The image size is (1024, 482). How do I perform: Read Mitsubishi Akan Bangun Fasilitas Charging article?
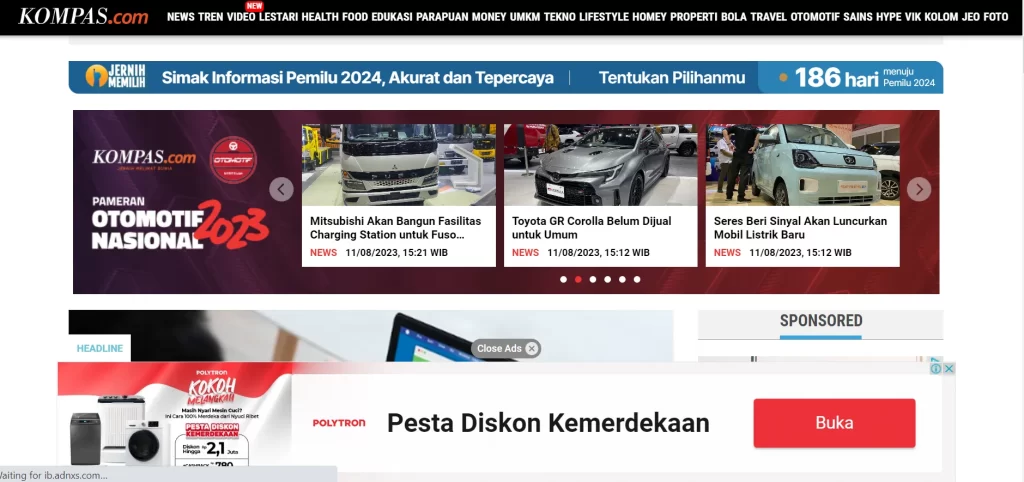tap(395, 228)
